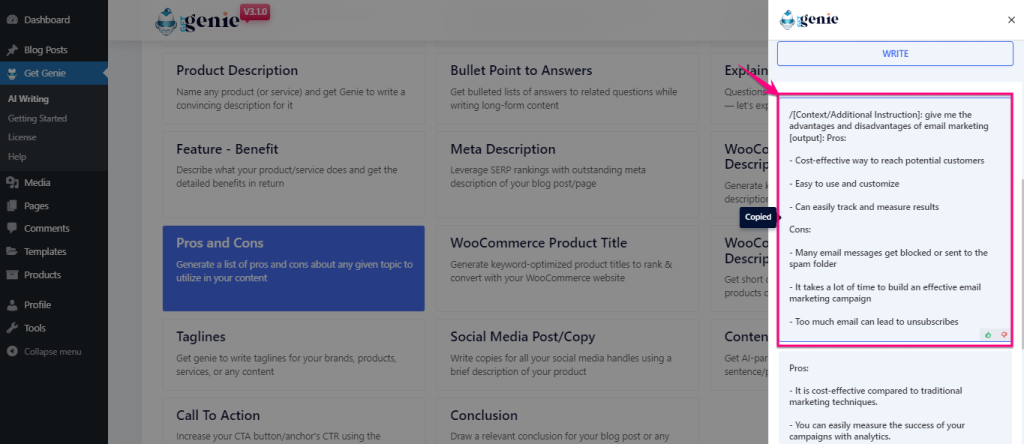Open the Getting Started link
This screenshot has width=1024, height=444.
(x=37, y=119)
